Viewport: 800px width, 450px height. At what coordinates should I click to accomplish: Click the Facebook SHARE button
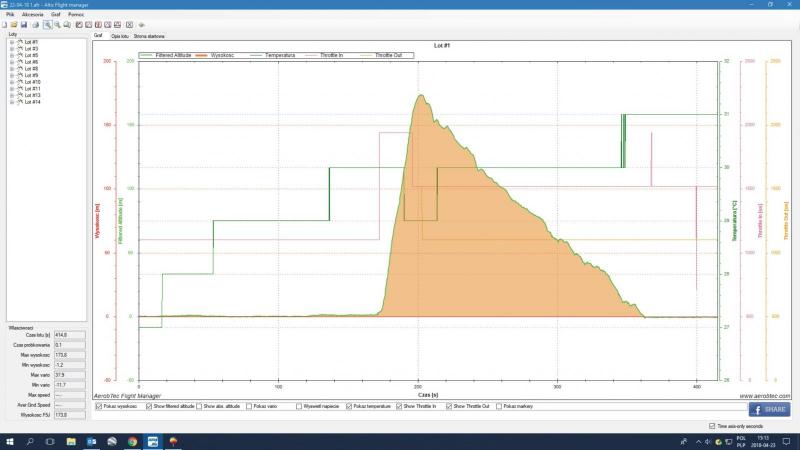click(x=768, y=409)
